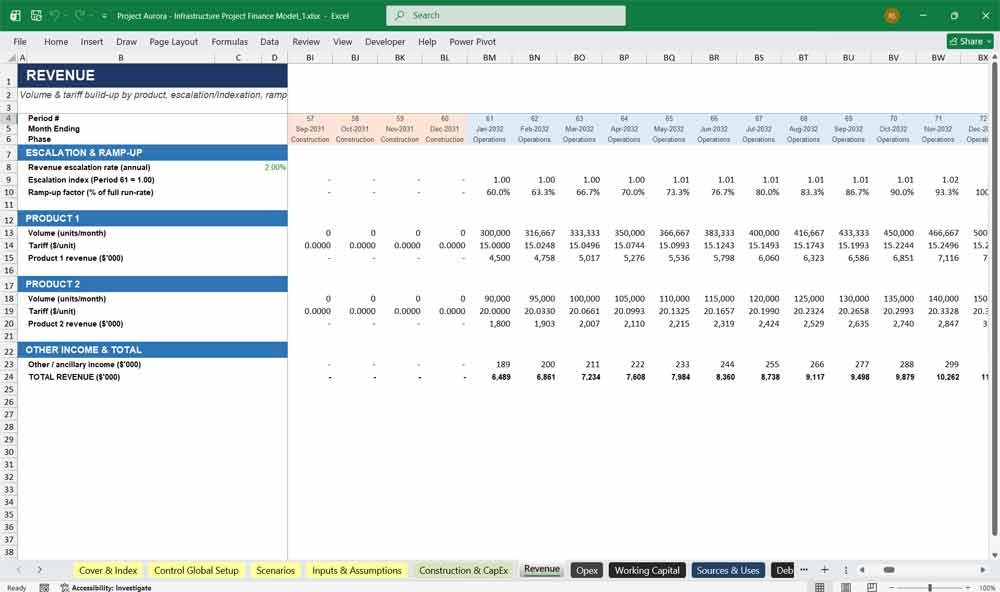Select the green 2.00% escalation rate cell

click(275, 167)
